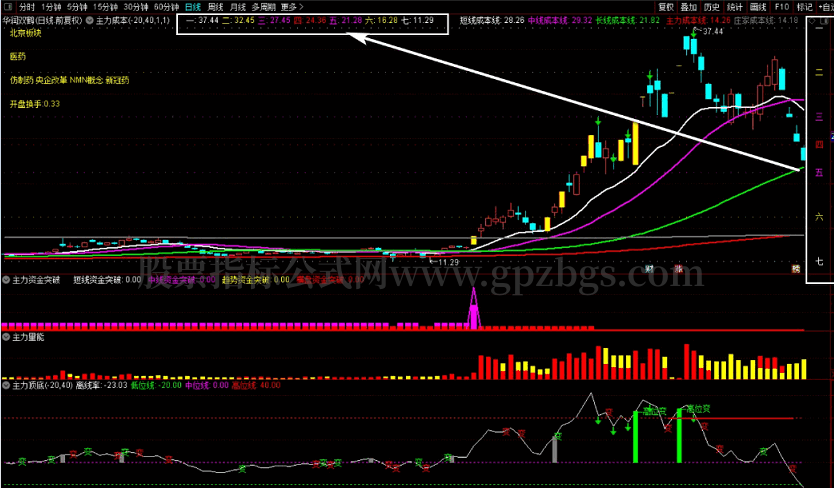Click the panel layout icon at top-left
834x488 pixels.
click(8, 6)
